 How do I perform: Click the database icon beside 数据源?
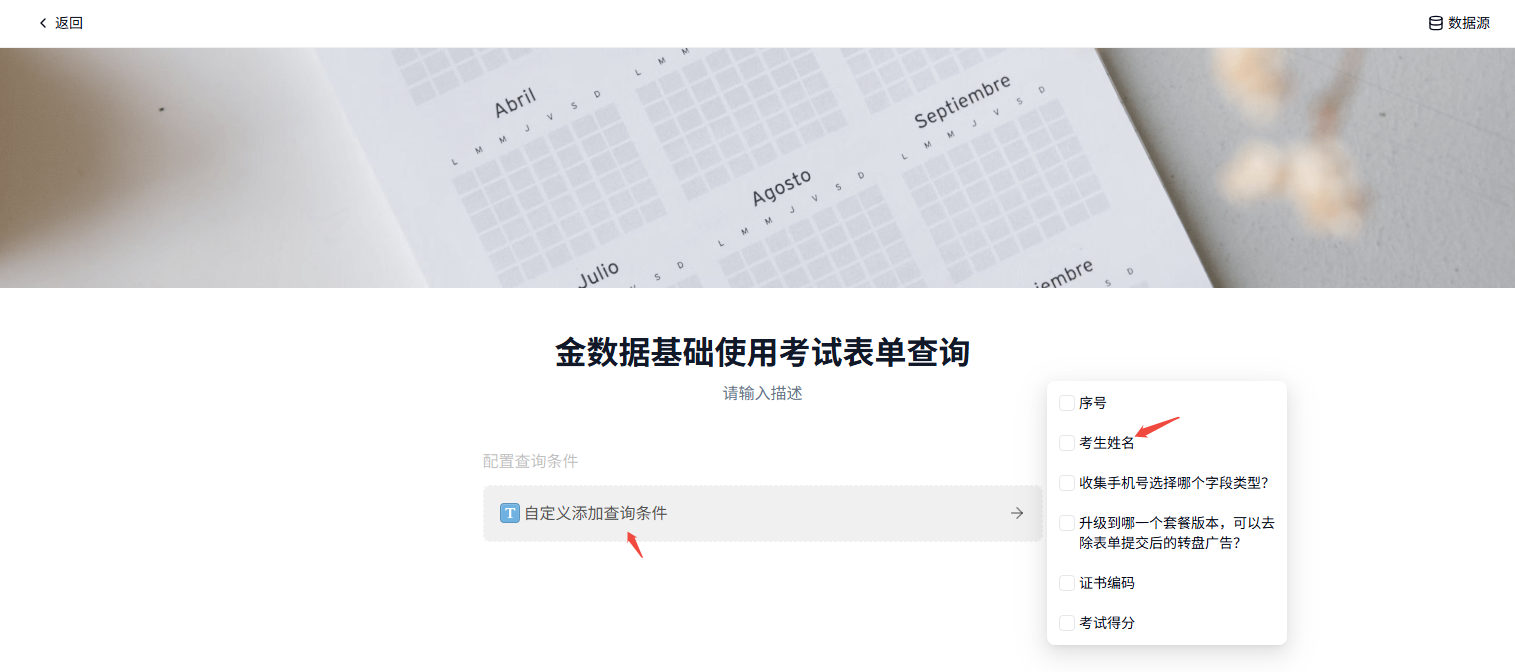[x=1435, y=23]
